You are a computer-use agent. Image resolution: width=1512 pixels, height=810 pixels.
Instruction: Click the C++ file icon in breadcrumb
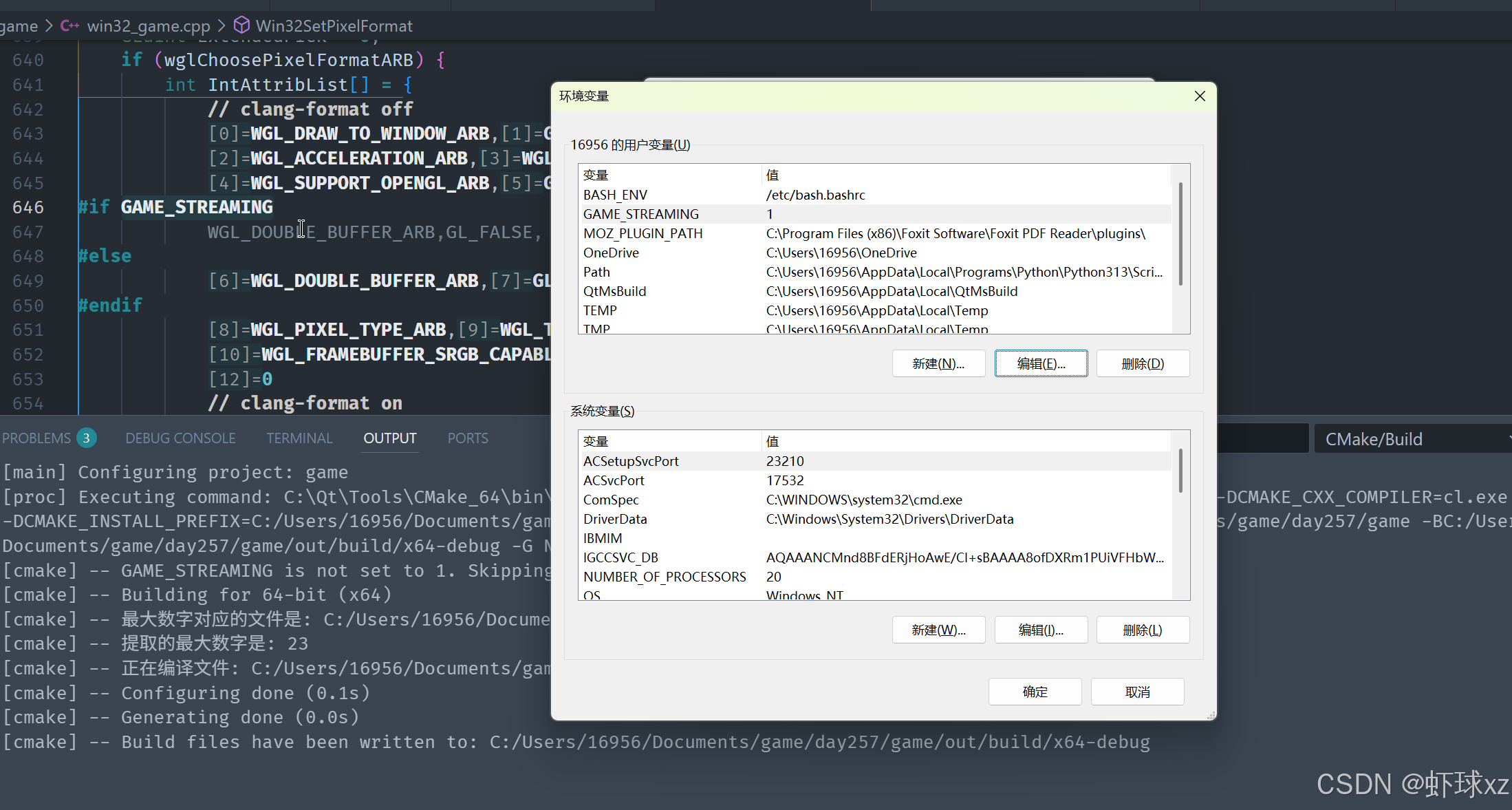point(69,26)
